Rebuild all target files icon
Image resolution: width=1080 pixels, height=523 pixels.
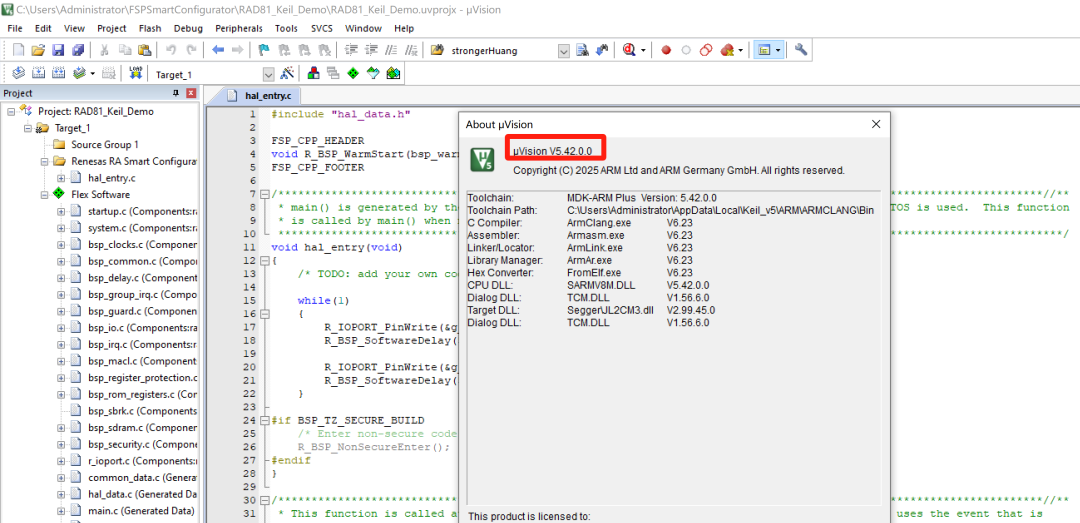click(x=59, y=73)
